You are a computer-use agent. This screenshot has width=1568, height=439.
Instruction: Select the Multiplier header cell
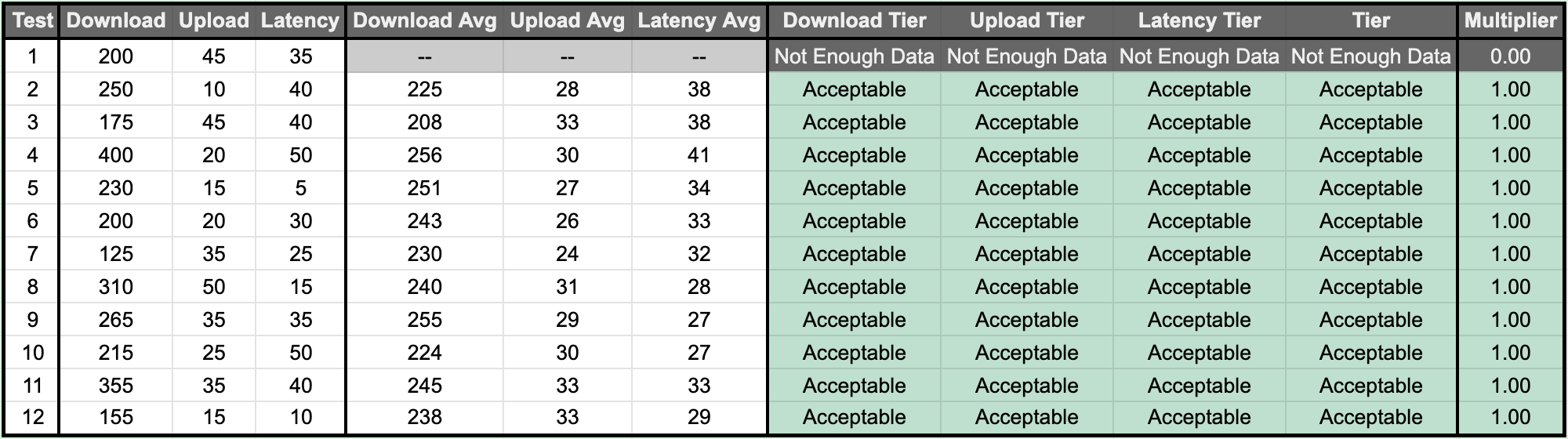click(x=1510, y=21)
